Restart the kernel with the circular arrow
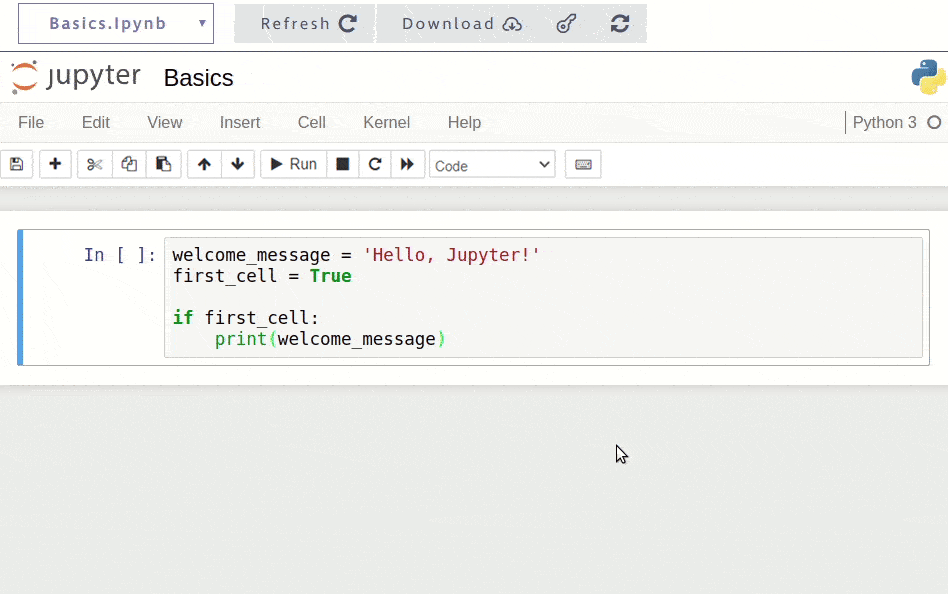The image size is (948, 594). point(375,164)
